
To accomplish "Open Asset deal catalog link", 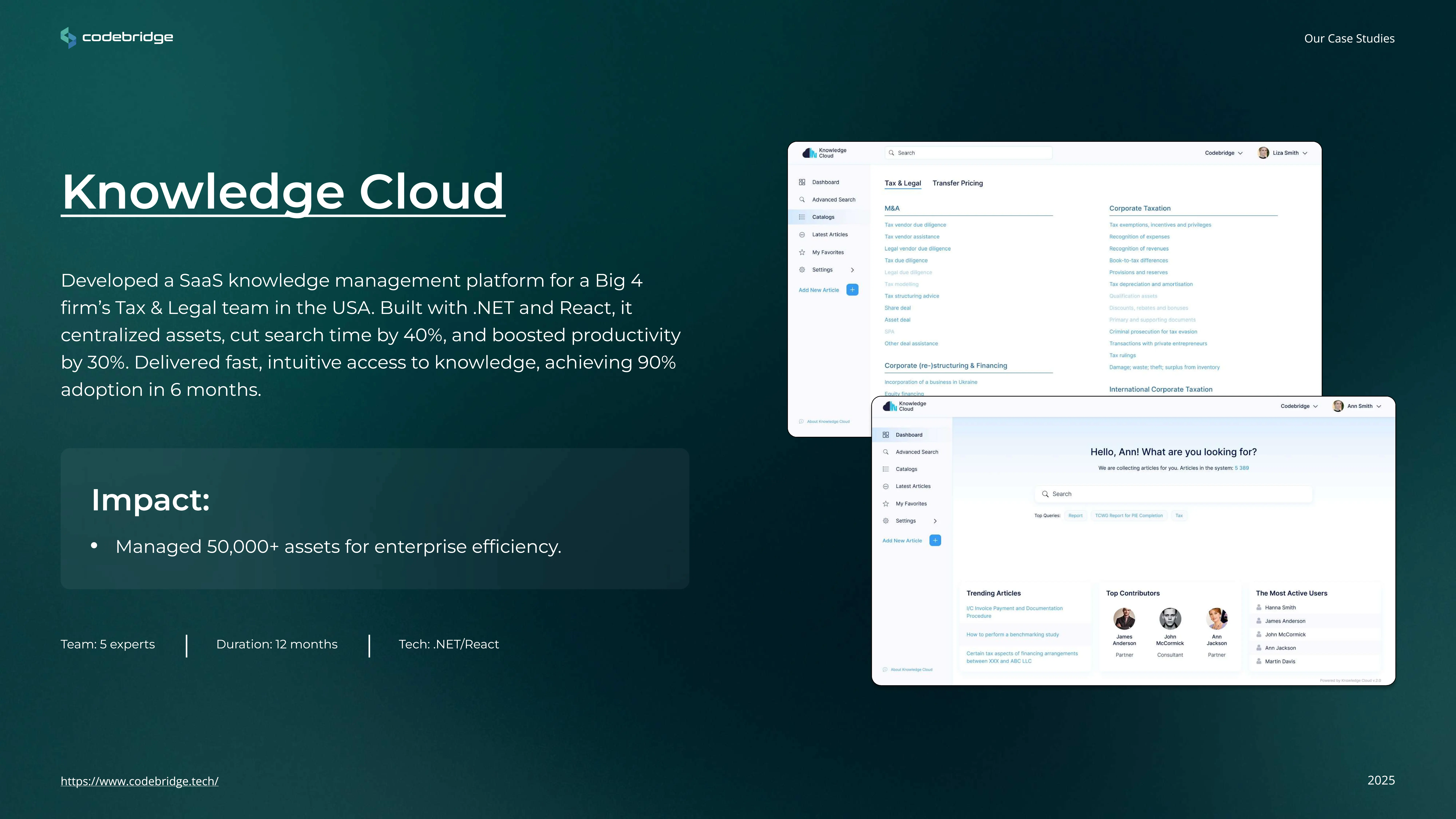I will 898,320.
